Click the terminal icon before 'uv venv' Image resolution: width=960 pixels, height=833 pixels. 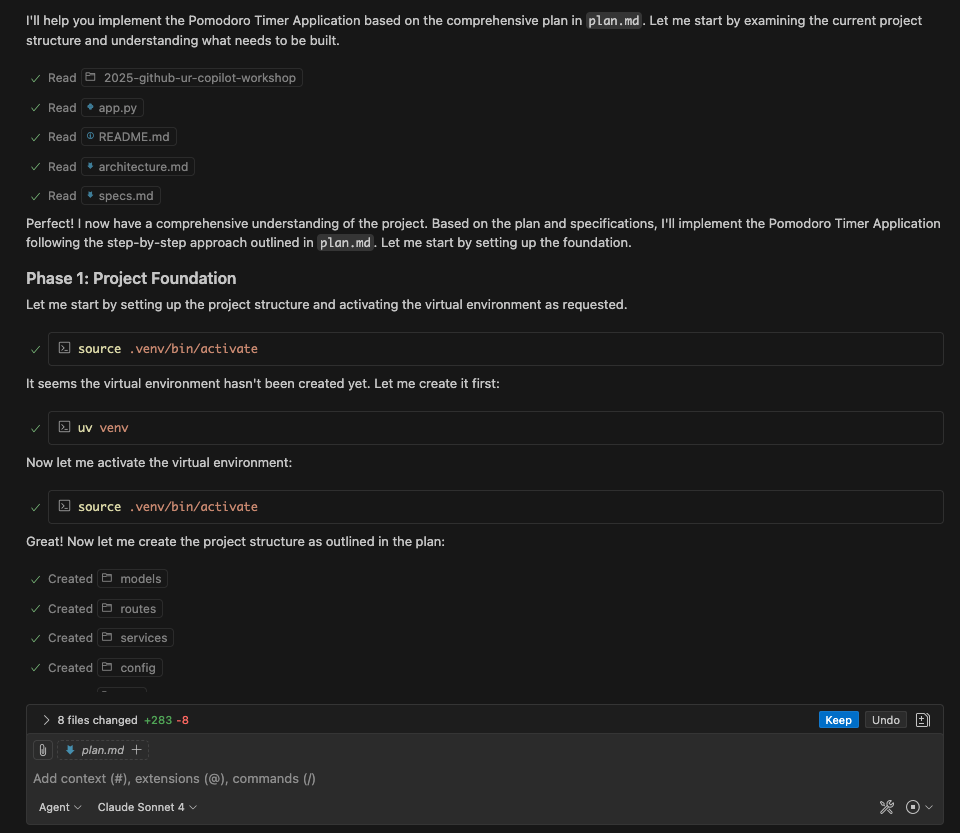[x=64, y=427]
